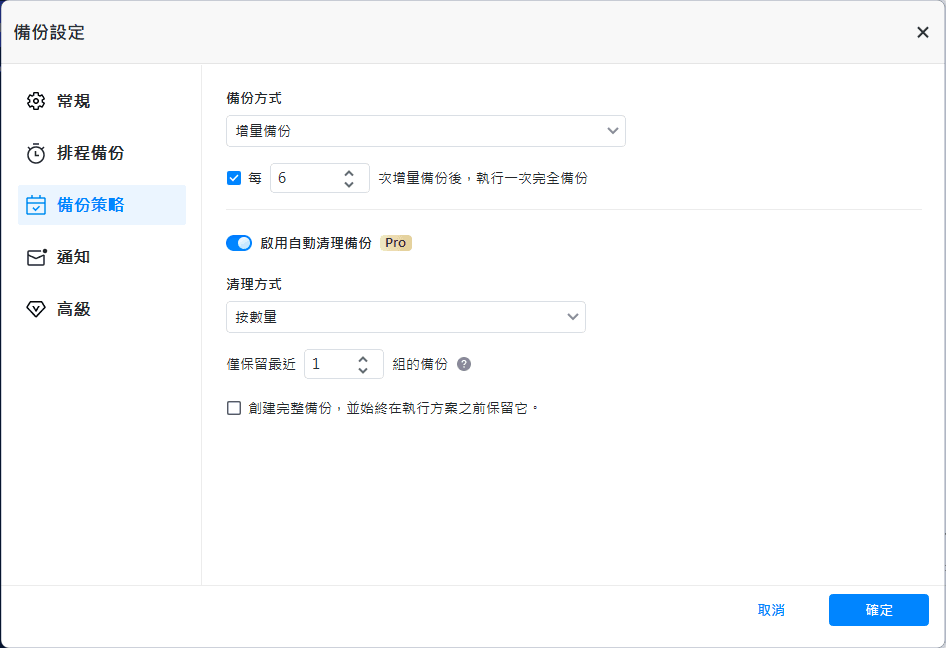Viewport: 946px width, 648px height.
Task: Click the gear icon beside 常規
Action: coord(36,101)
